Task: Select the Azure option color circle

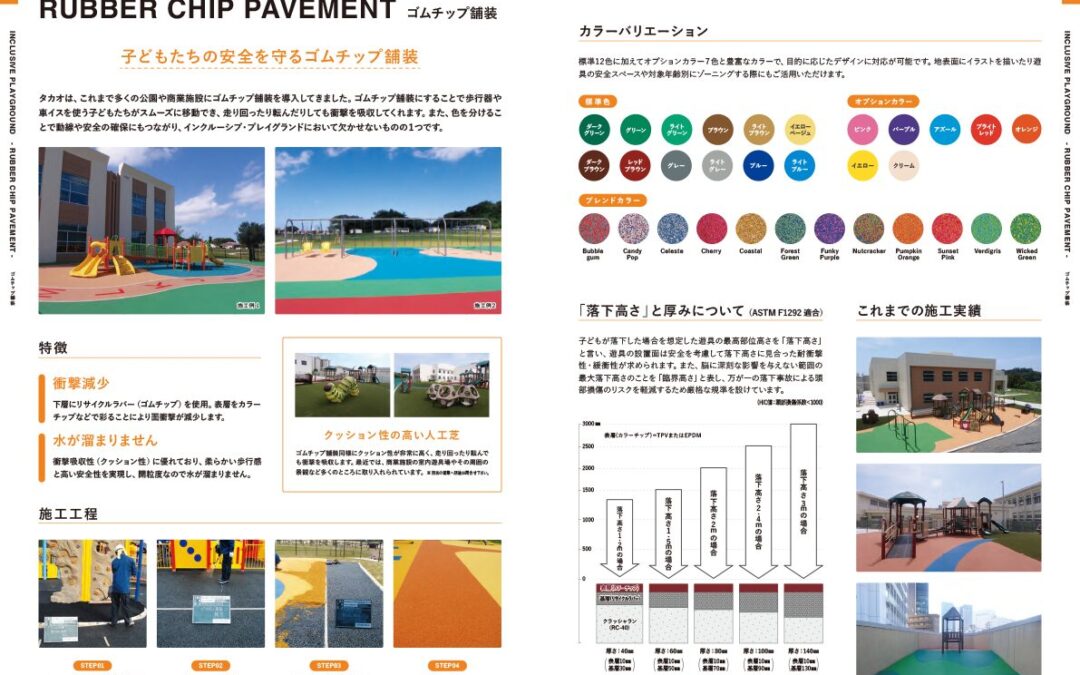Action: pyautogui.click(x=944, y=129)
